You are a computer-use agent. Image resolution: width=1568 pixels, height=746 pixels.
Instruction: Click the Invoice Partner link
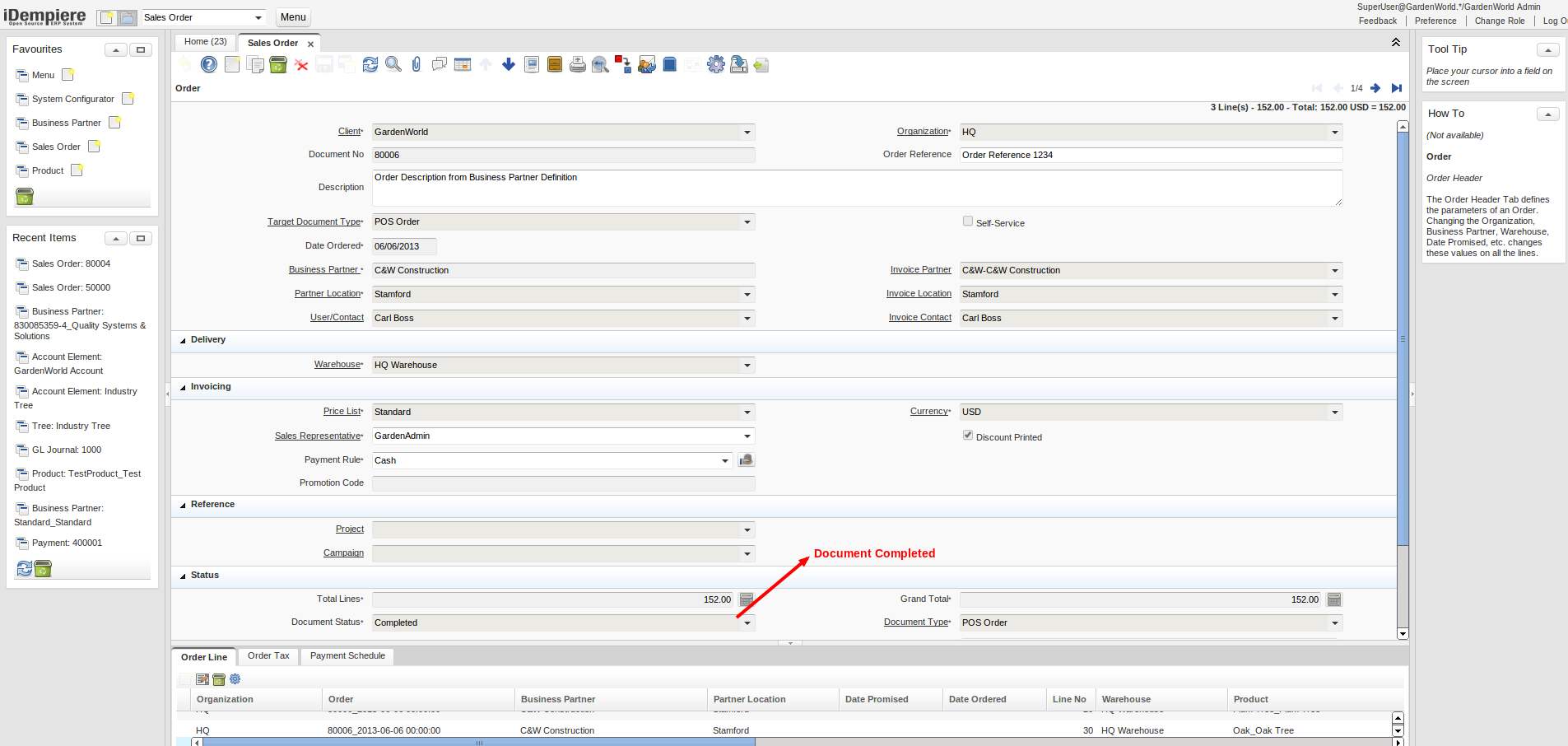click(x=920, y=269)
